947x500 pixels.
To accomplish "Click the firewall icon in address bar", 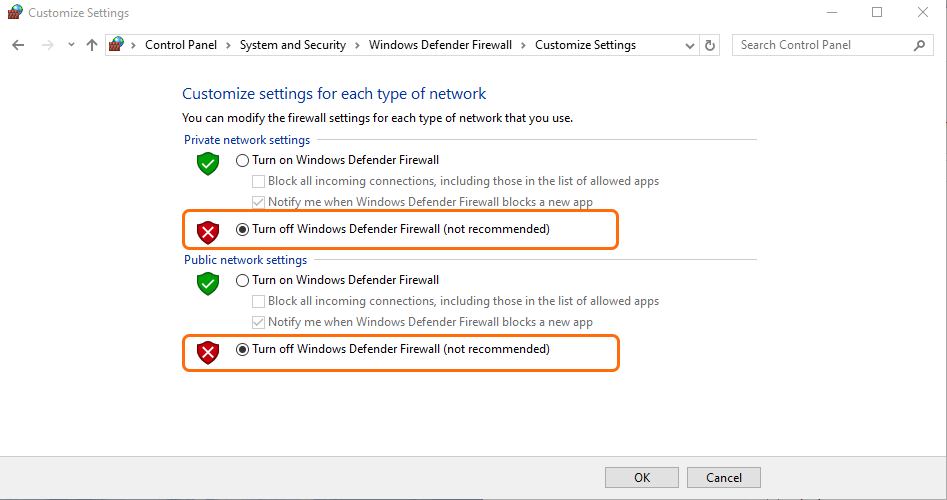I will tap(117, 45).
